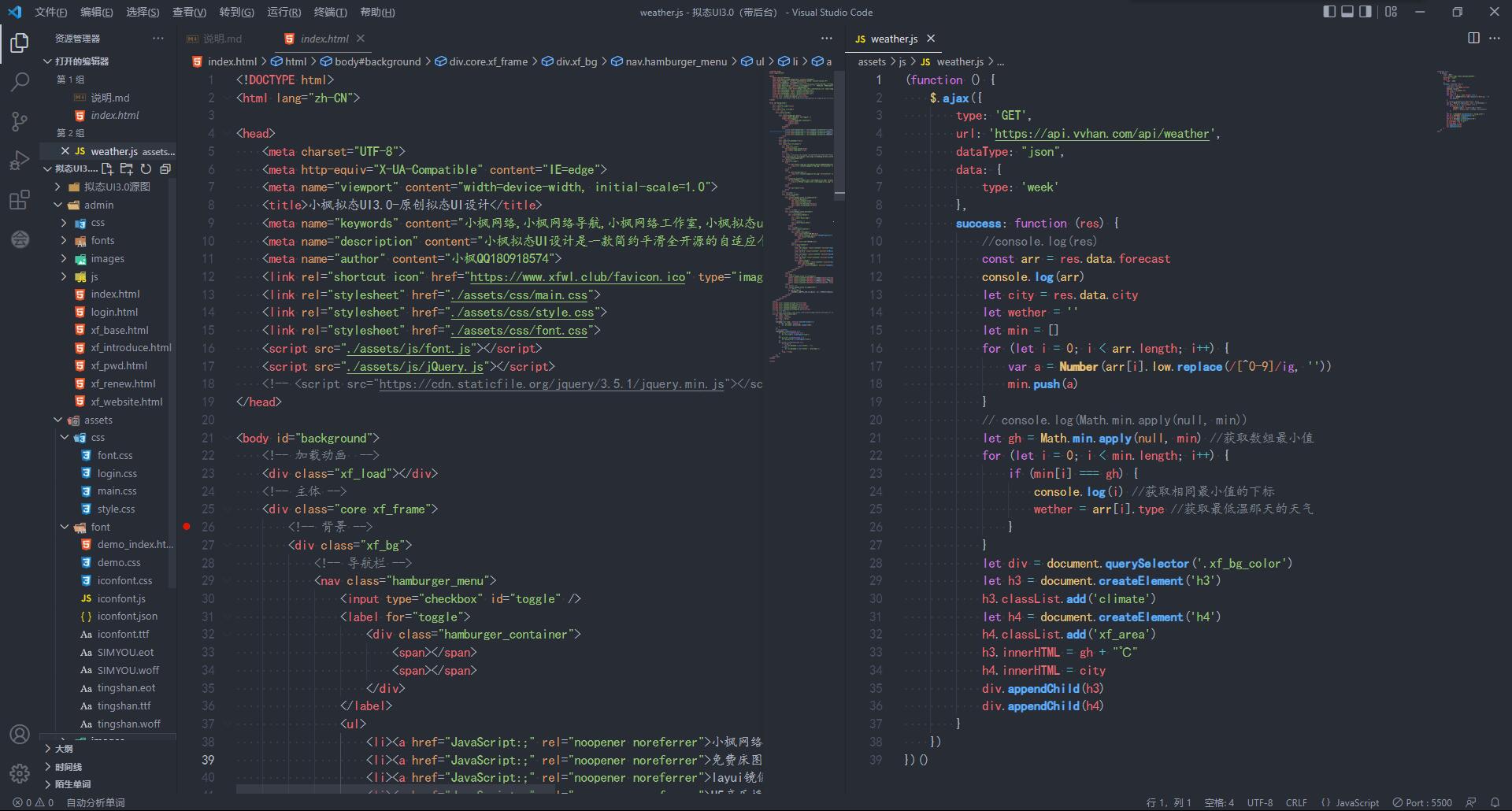
Task: Open the Source Control view
Action: point(20,121)
